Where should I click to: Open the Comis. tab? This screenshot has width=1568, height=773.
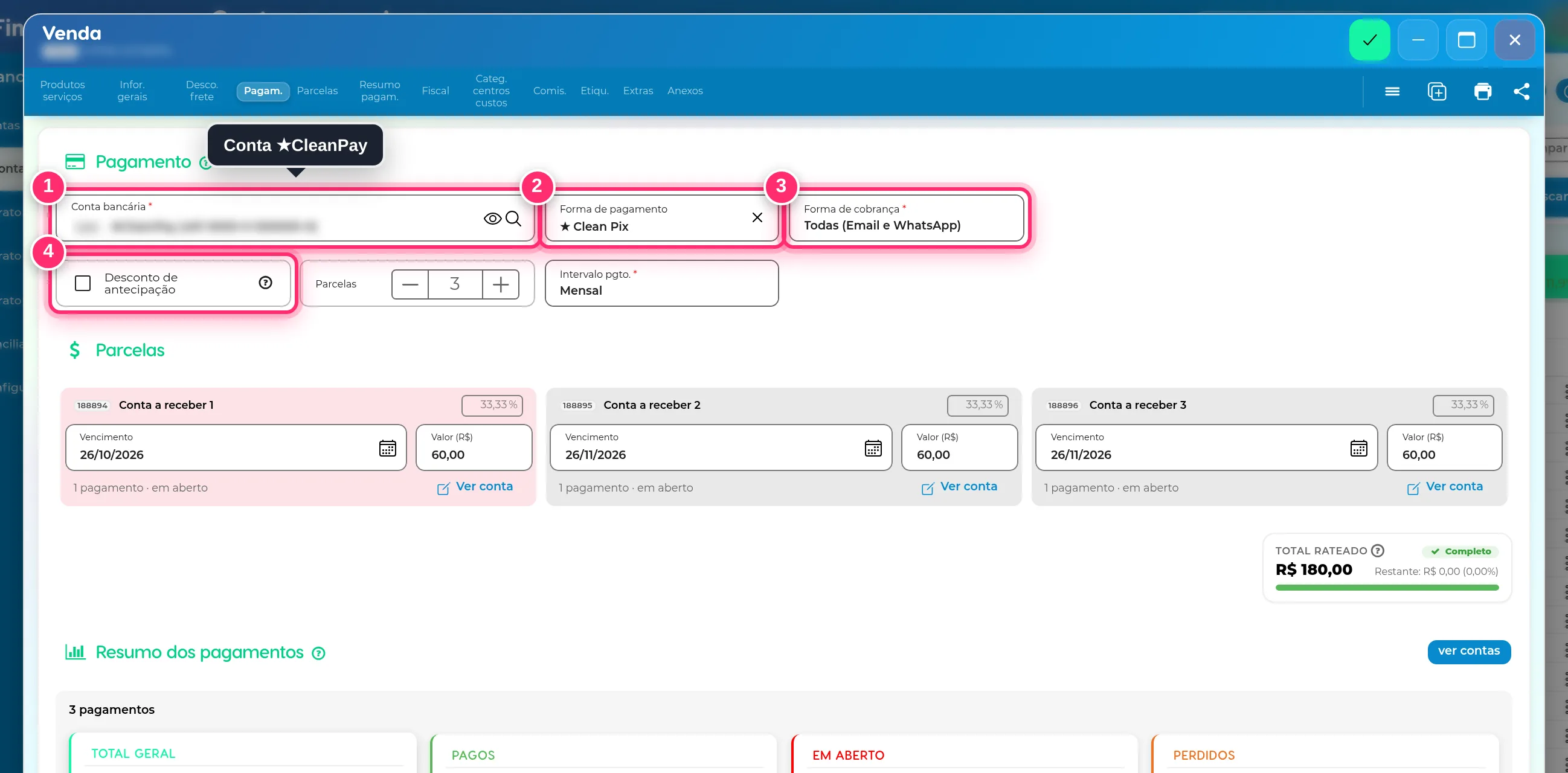550,91
